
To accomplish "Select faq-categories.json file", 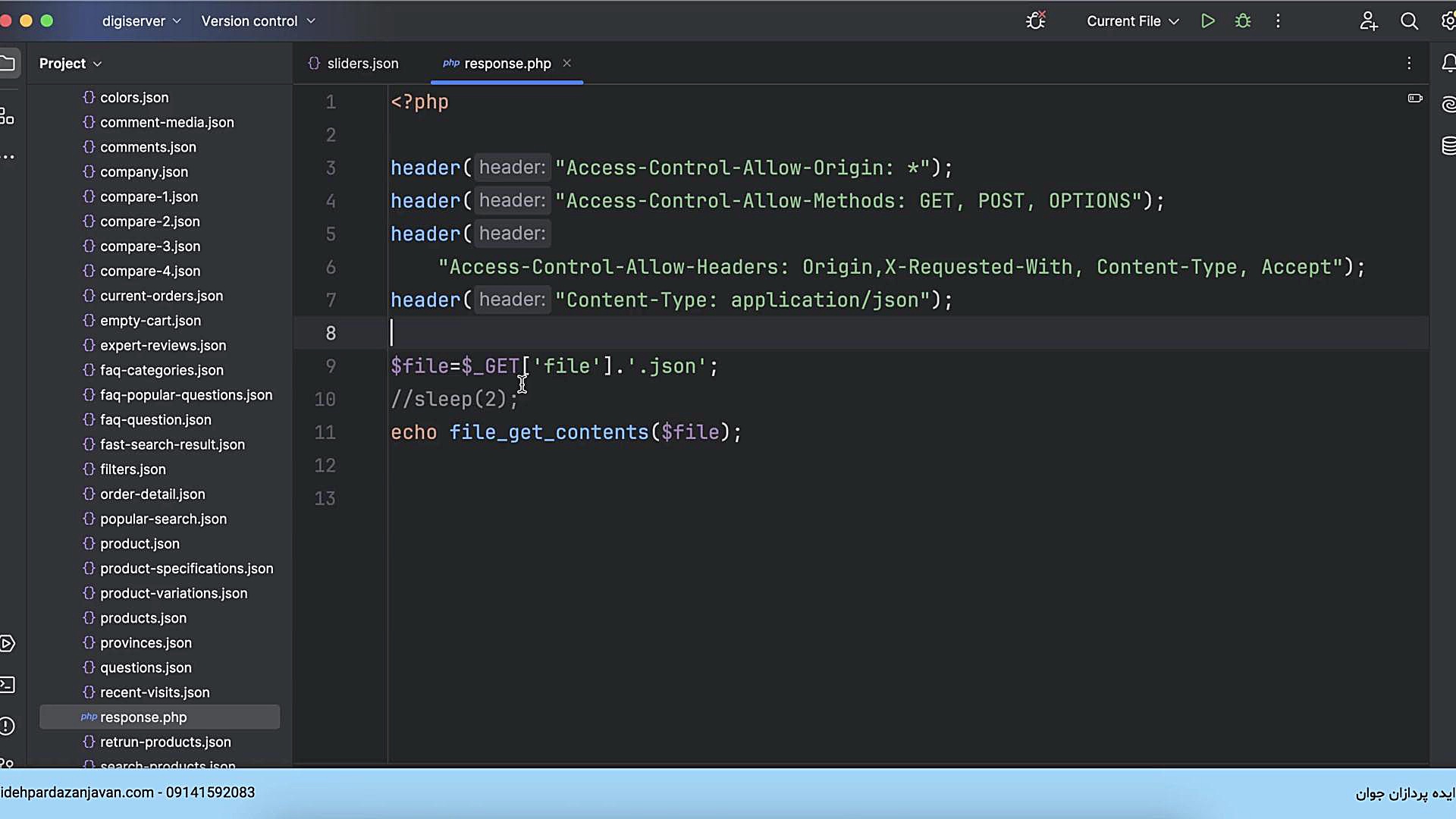I will tap(162, 370).
